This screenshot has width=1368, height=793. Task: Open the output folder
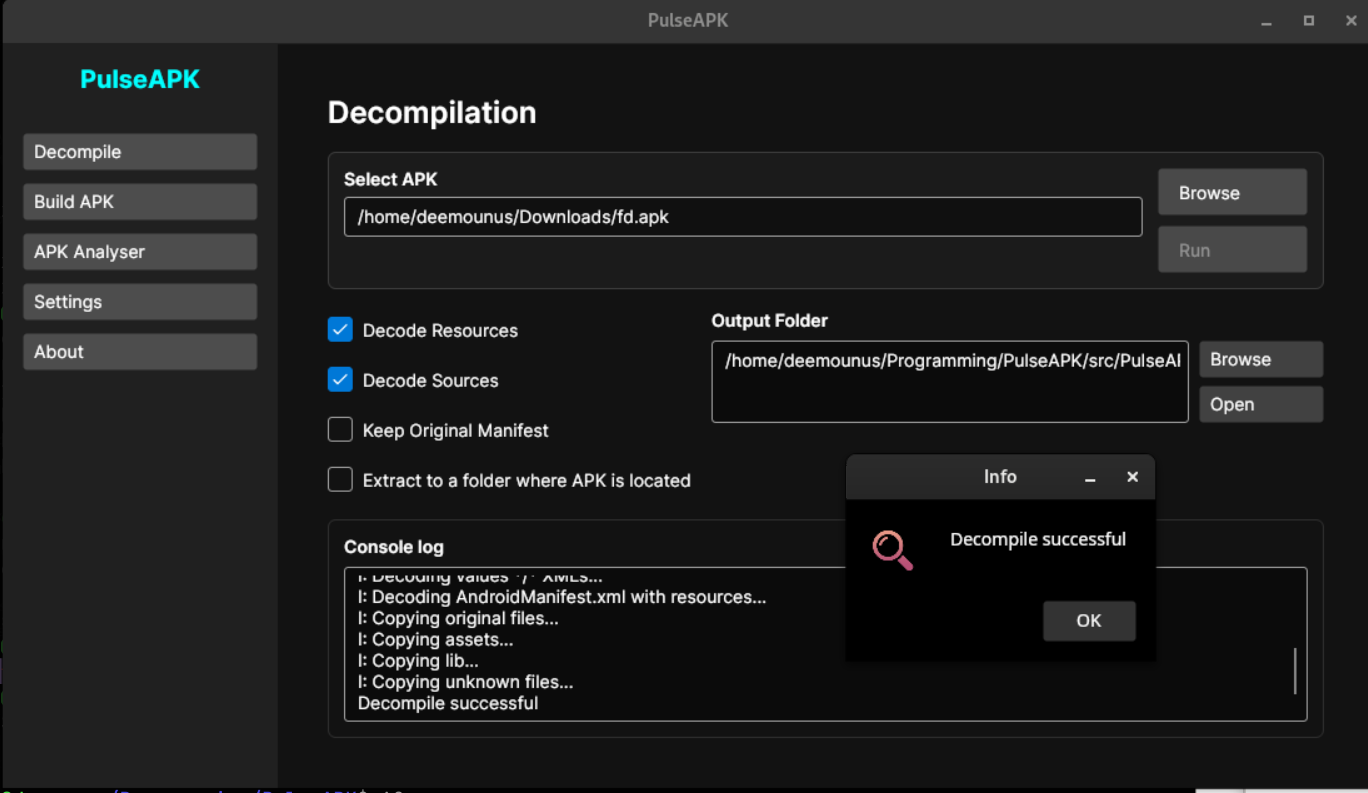(1261, 405)
